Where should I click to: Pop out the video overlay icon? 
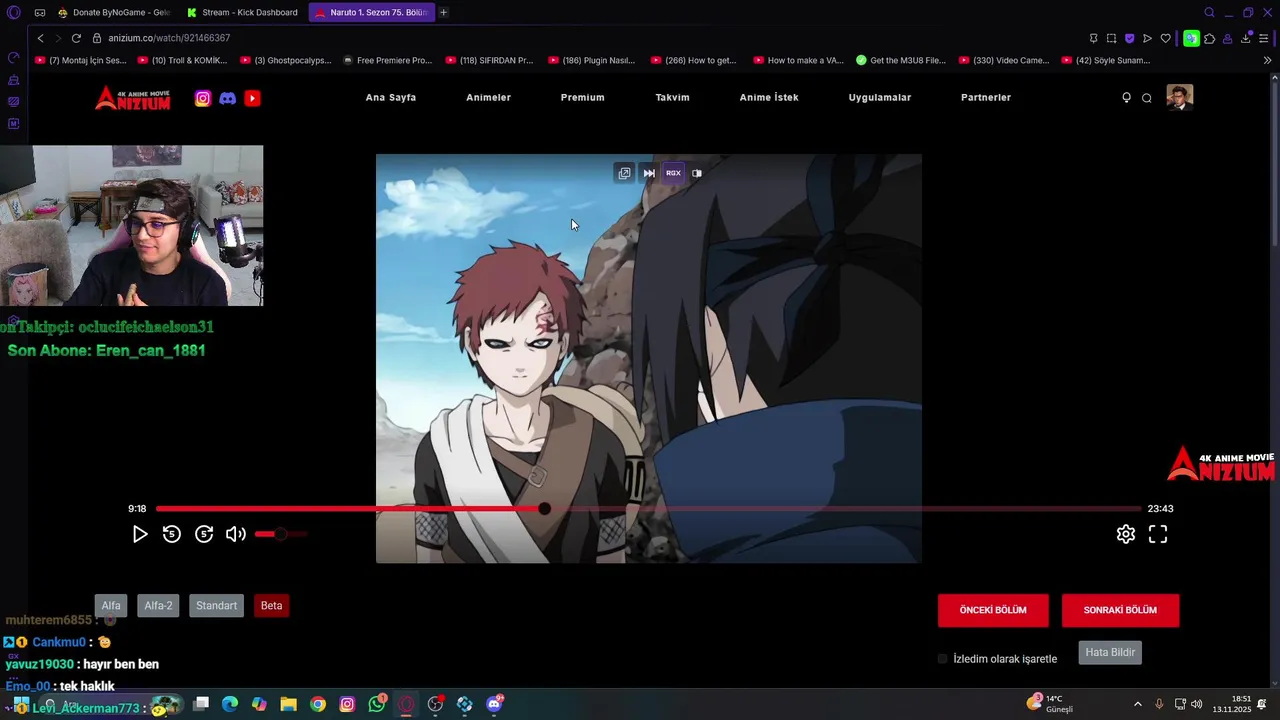coord(624,173)
